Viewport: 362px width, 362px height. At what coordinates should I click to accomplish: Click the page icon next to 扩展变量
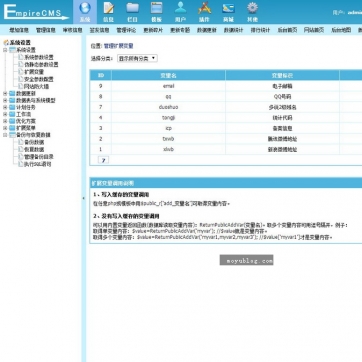(x=21, y=72)
